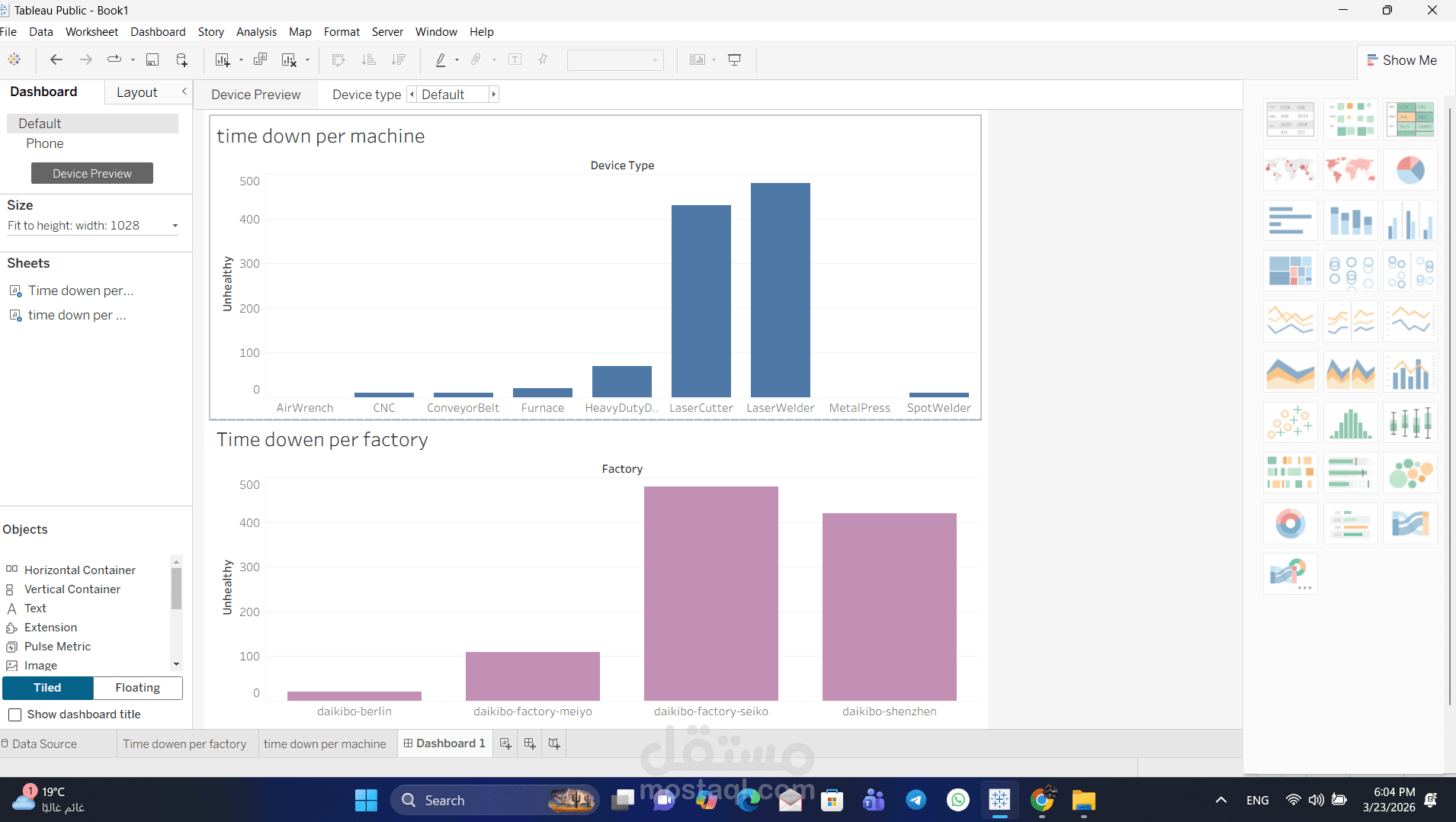1456x822 pixels.
Task: Click New Dashboard tab icon at bottom
Action: (x=530, y=743)
